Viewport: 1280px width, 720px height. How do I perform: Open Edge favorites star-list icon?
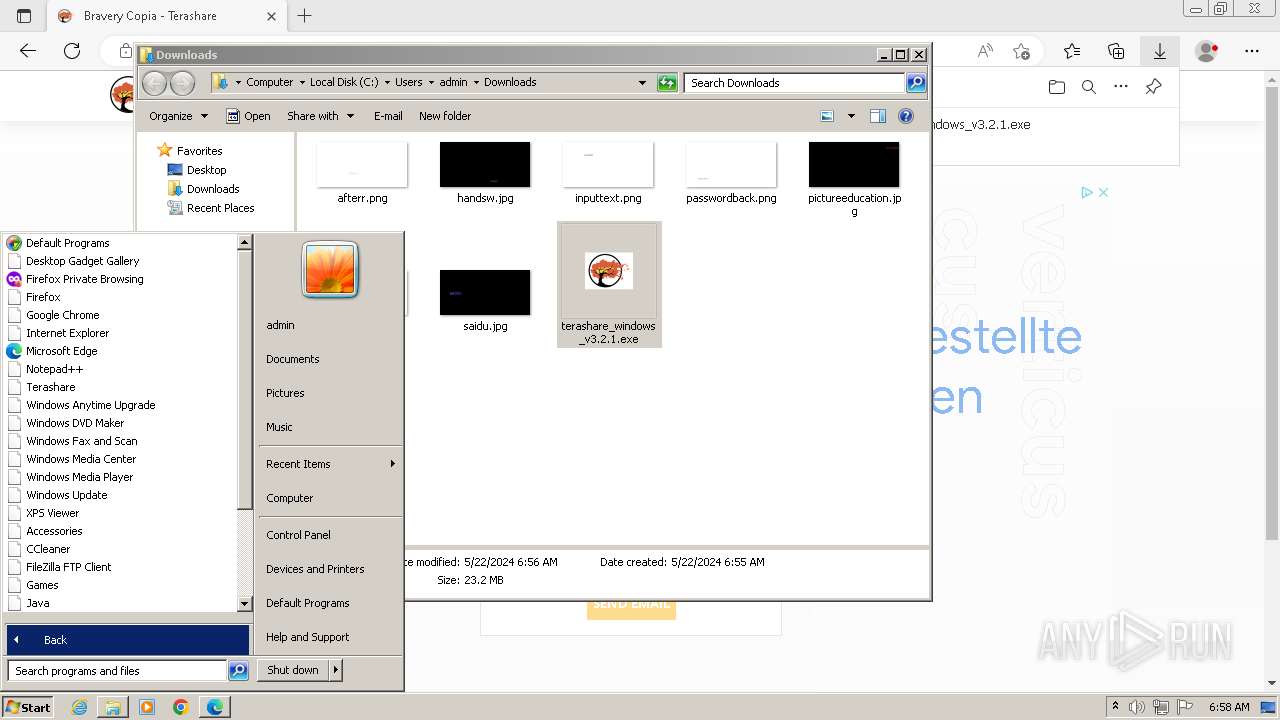tap(1072, 51)
